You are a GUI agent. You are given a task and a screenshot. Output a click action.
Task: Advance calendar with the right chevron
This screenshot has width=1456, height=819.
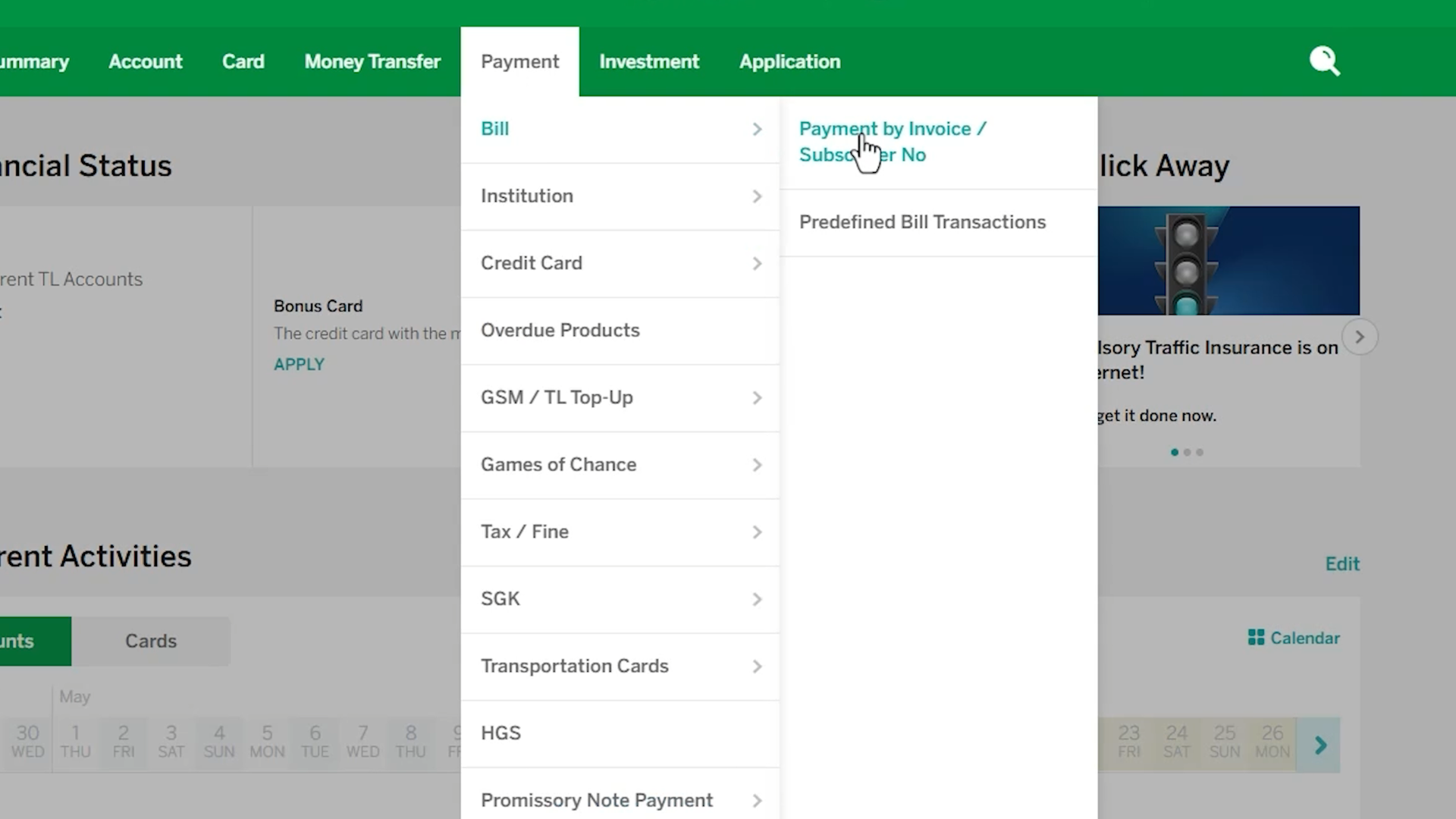[1320, 745]
